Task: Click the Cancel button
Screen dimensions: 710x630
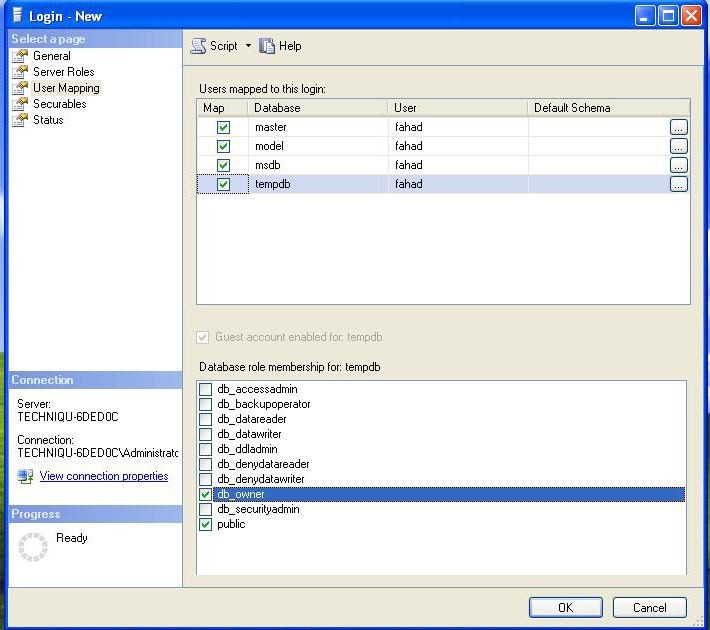Action: coord(649,607)
